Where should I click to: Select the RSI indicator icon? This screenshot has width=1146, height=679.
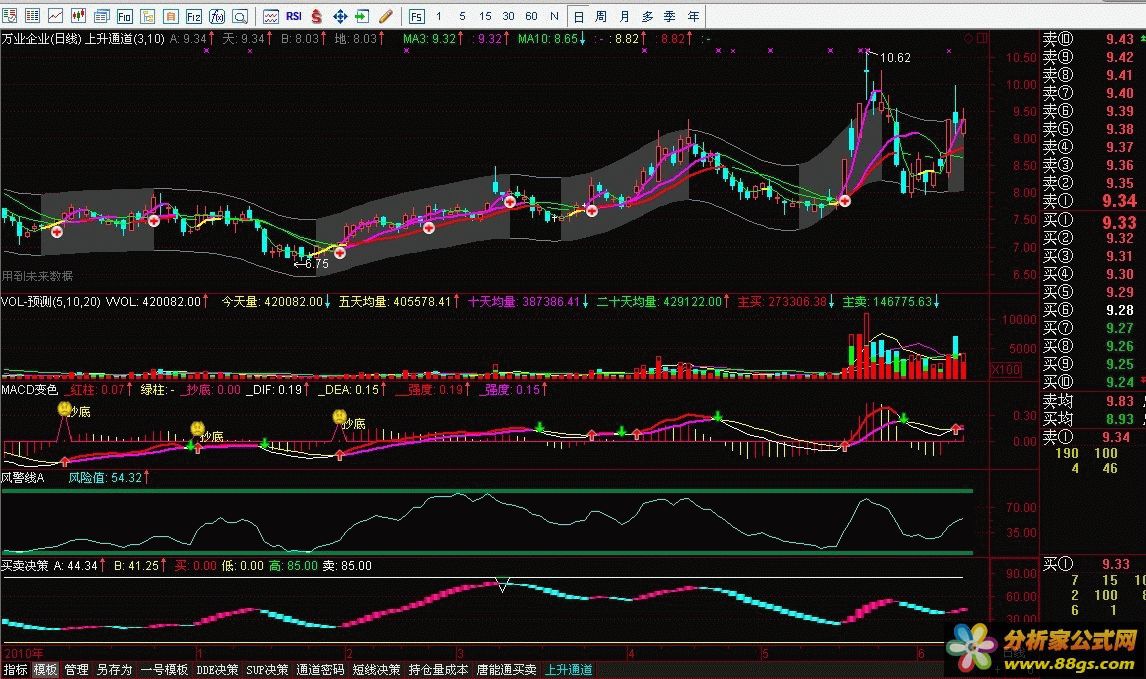pyautogui.click(x=294, y=15)
